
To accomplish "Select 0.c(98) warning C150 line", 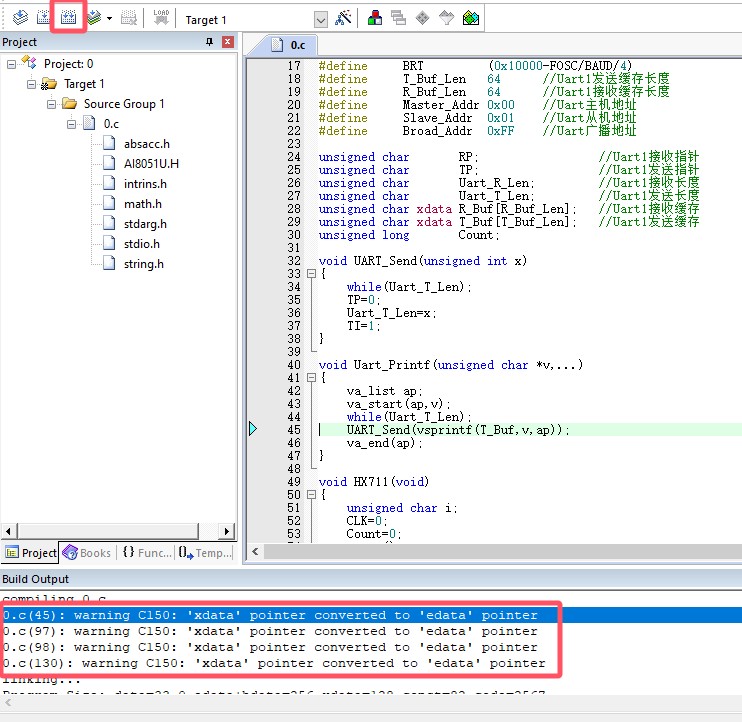I will coord(270,647).
